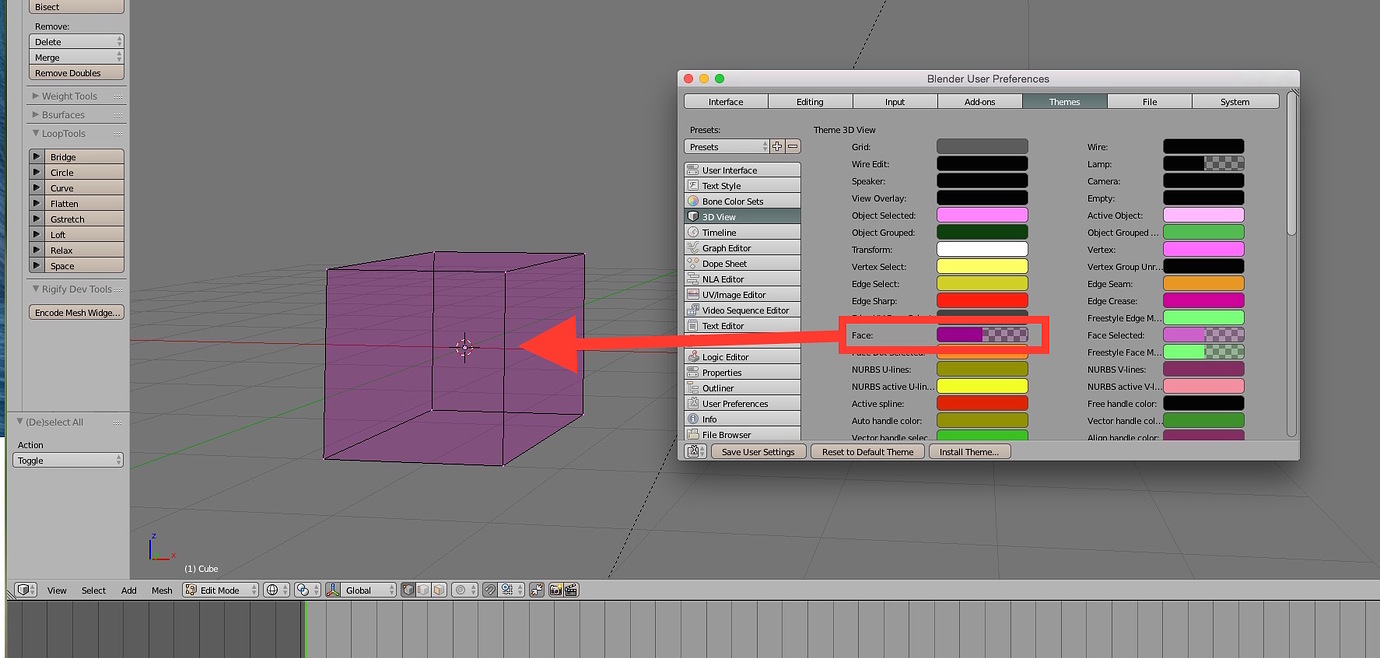Select Dope Sheet theme section
The height and width of the screenshot is (658, 1380).
pyautogui.click(x=743, y=264)
